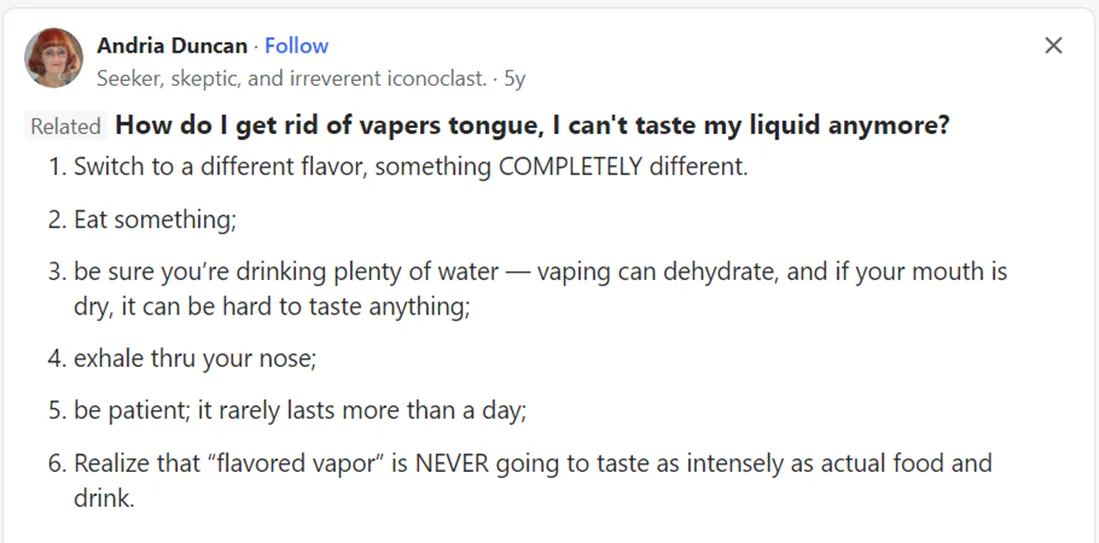1099x543 pixels.
Task: Click the 'Seeker, skeptic, and irreverent iconoclast' credential
Action: tap(292, 78)
